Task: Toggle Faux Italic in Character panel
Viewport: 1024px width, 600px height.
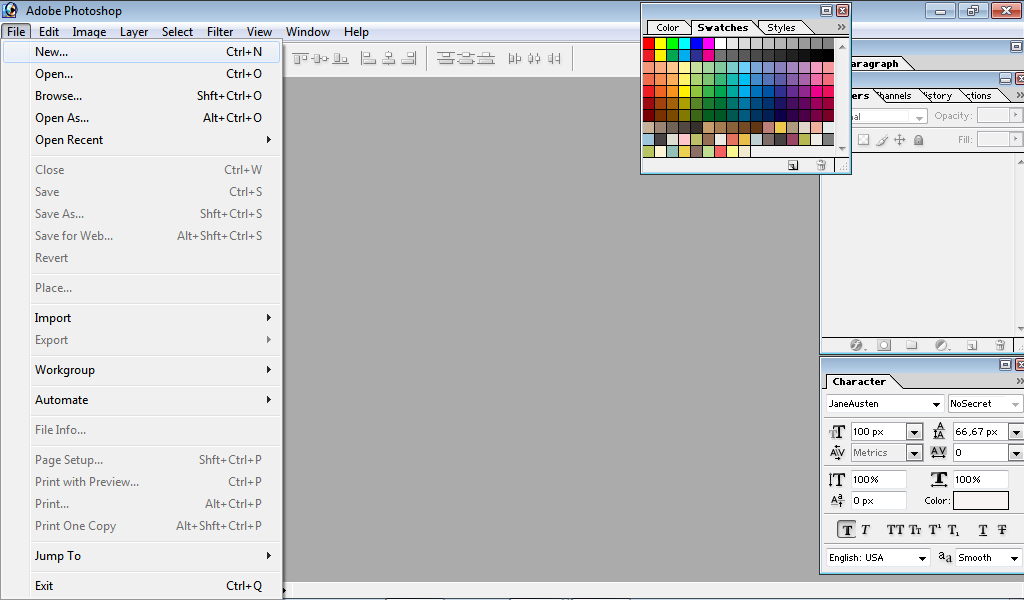Action: [x=865, y=529]
